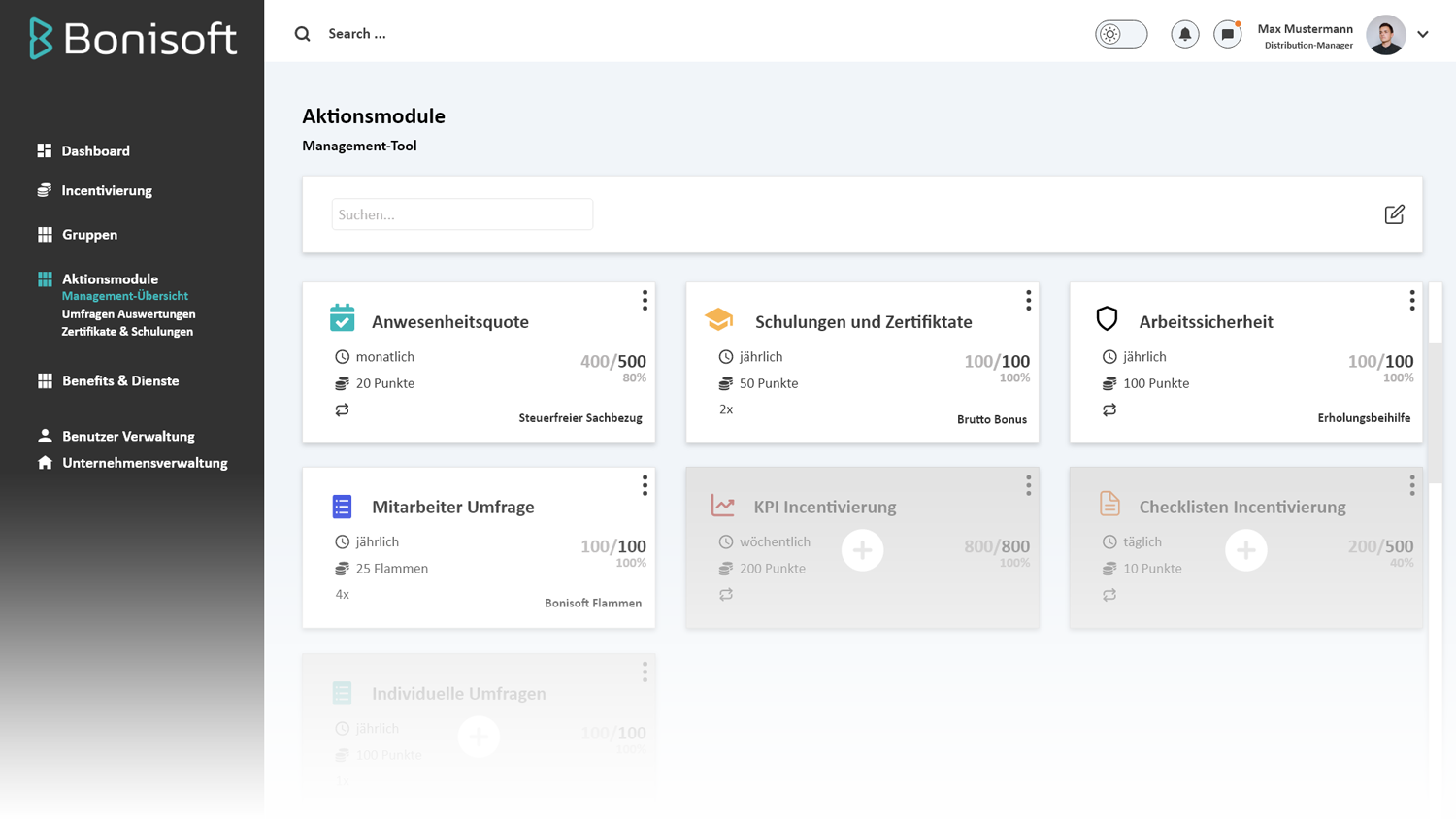
Task: Click the Arbeitssicherheit shield icon
Action: tap(1107, 318)
